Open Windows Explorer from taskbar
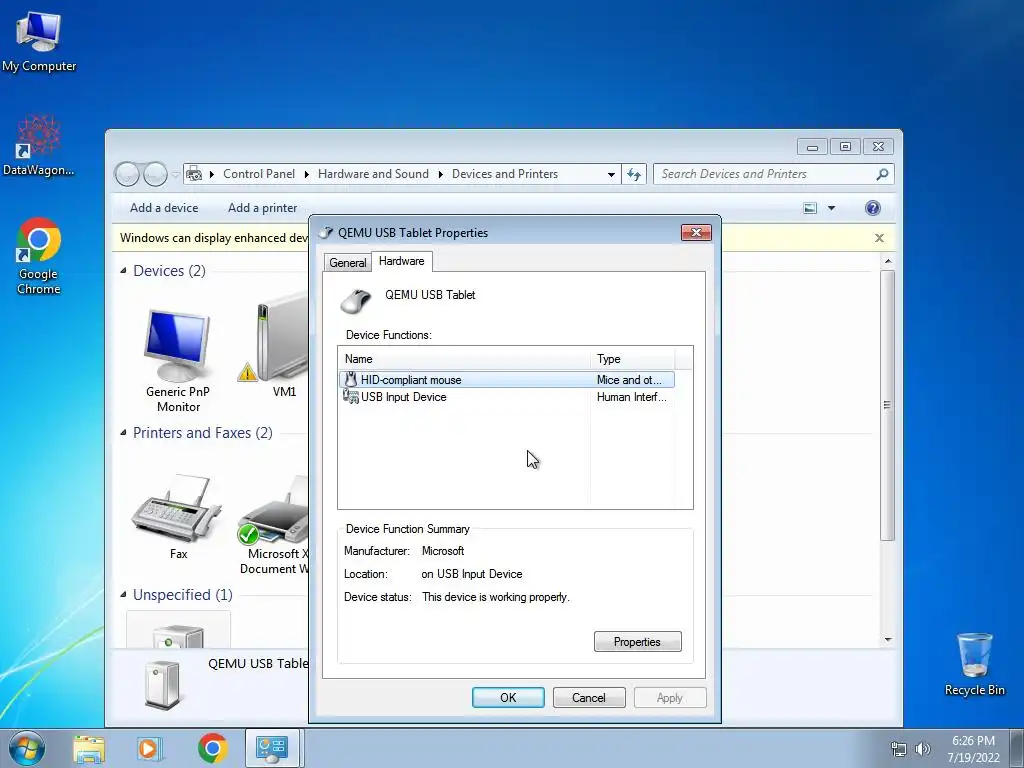 pos(89,748)
